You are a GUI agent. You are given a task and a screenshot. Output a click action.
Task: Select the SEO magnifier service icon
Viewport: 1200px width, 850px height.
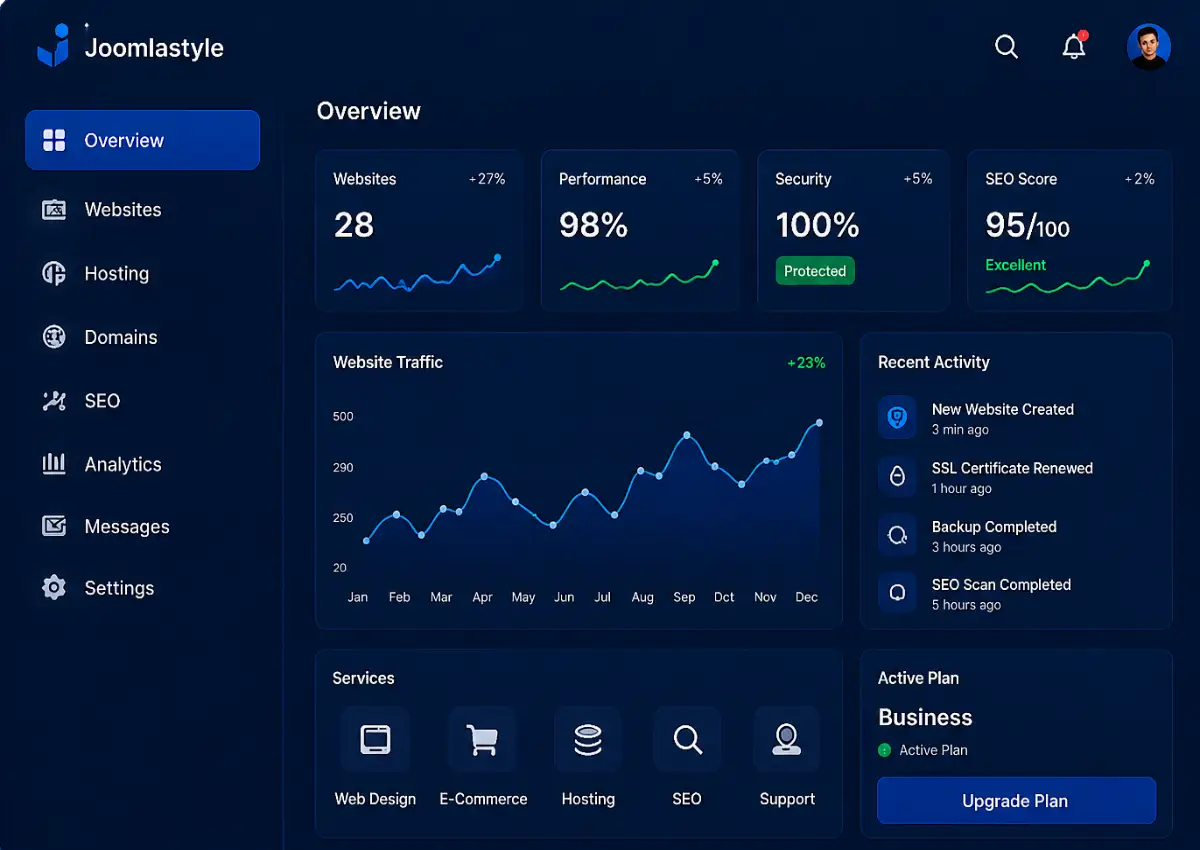click(687, 741)
